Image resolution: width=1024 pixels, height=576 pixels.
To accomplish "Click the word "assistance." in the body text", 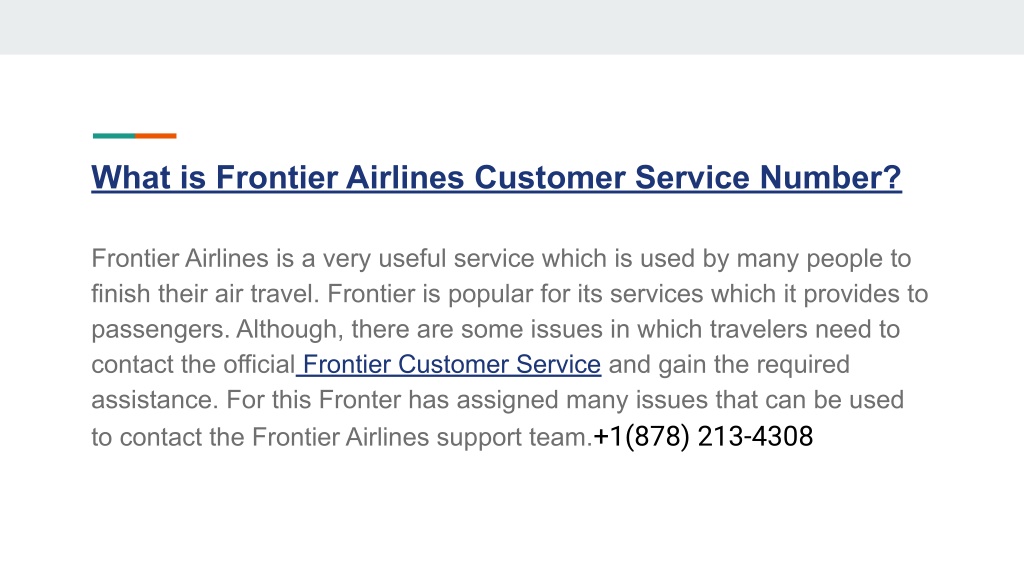I will (155, 400).
